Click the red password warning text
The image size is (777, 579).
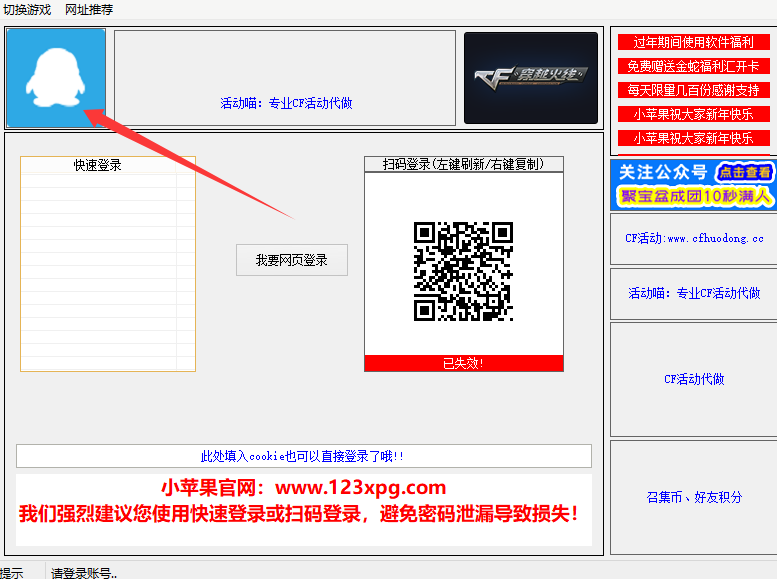point(299,514)
